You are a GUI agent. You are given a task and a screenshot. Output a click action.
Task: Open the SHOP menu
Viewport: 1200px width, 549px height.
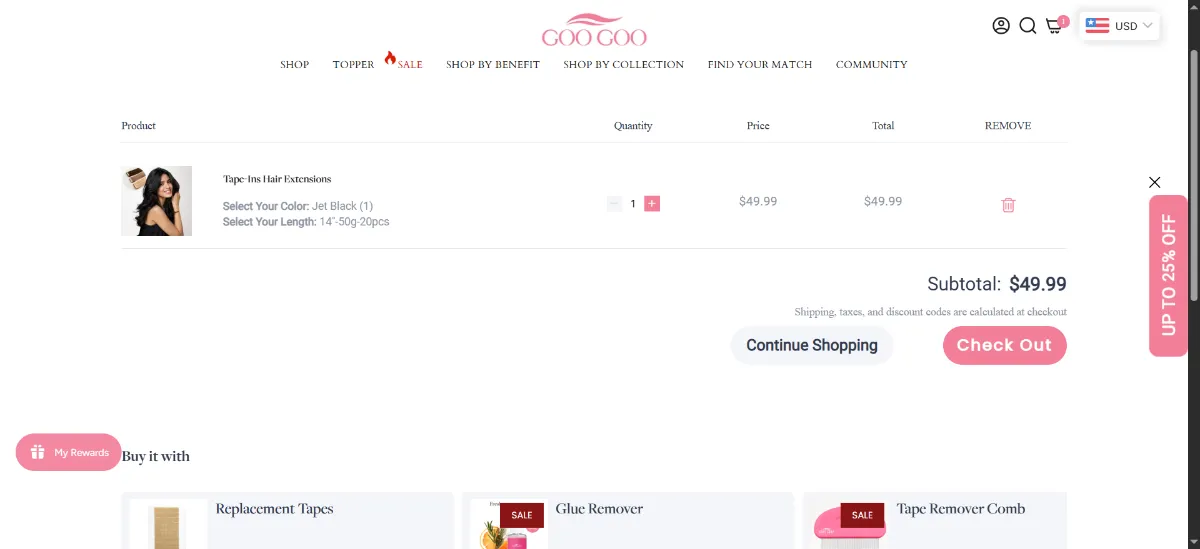(294, 64)
